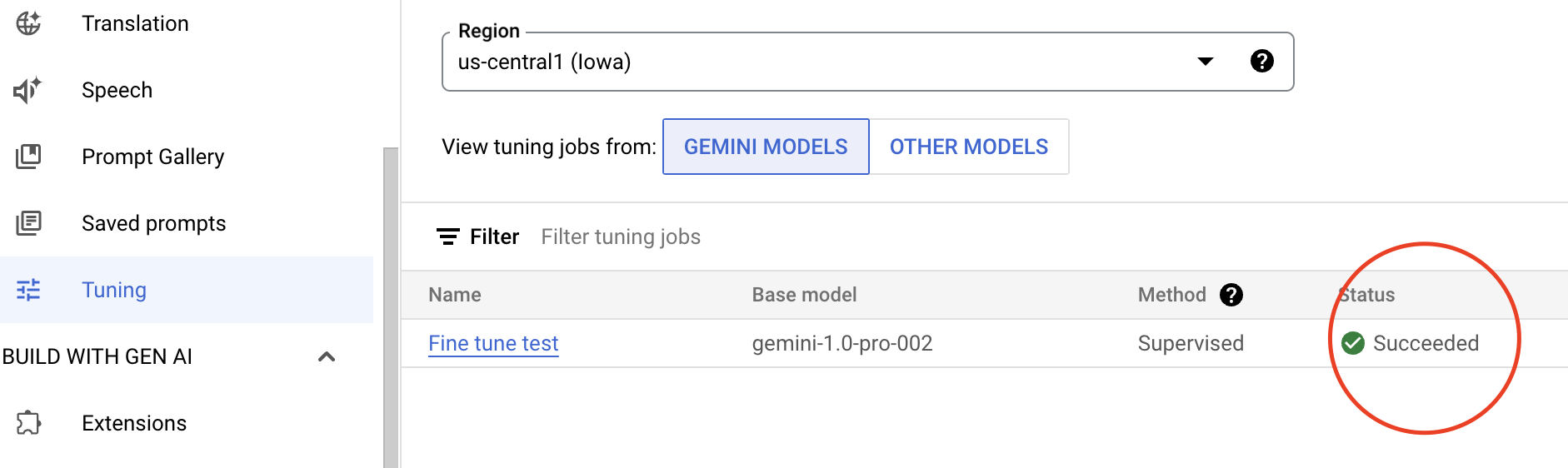Collapse the BUILD WITH GEN AI section
1568x468 pixels.
[327, 356]
